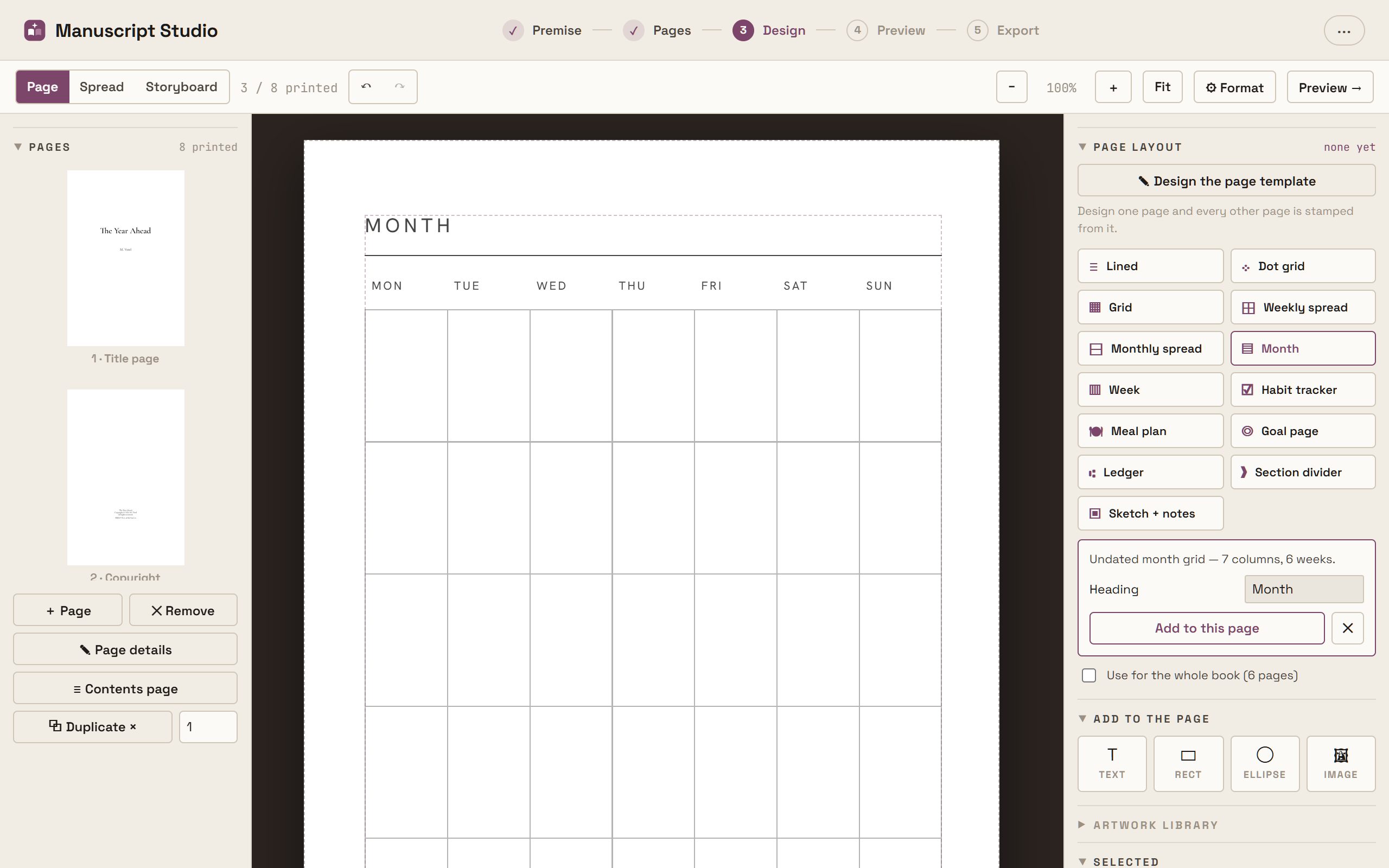Viewport: 1389px width, 868px height.
Task: Zoom in with the plus button
Action: 1113,87
